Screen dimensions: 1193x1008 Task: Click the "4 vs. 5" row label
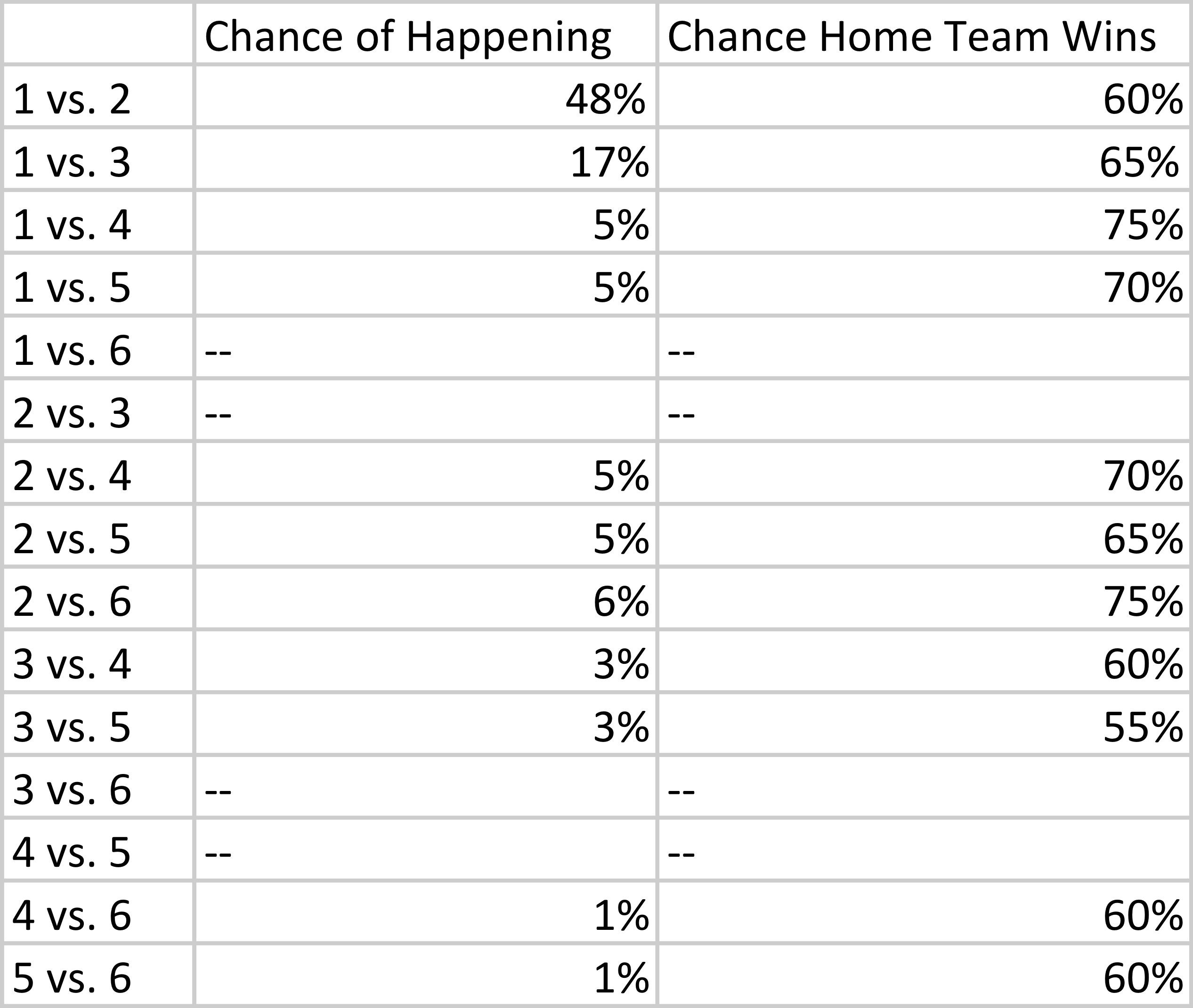tap(72, 853)
